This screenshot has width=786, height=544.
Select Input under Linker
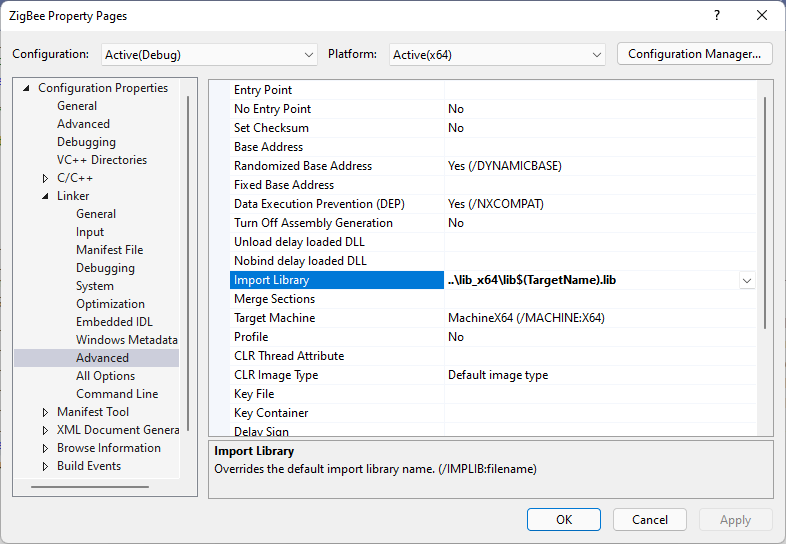tap(90, 232)
